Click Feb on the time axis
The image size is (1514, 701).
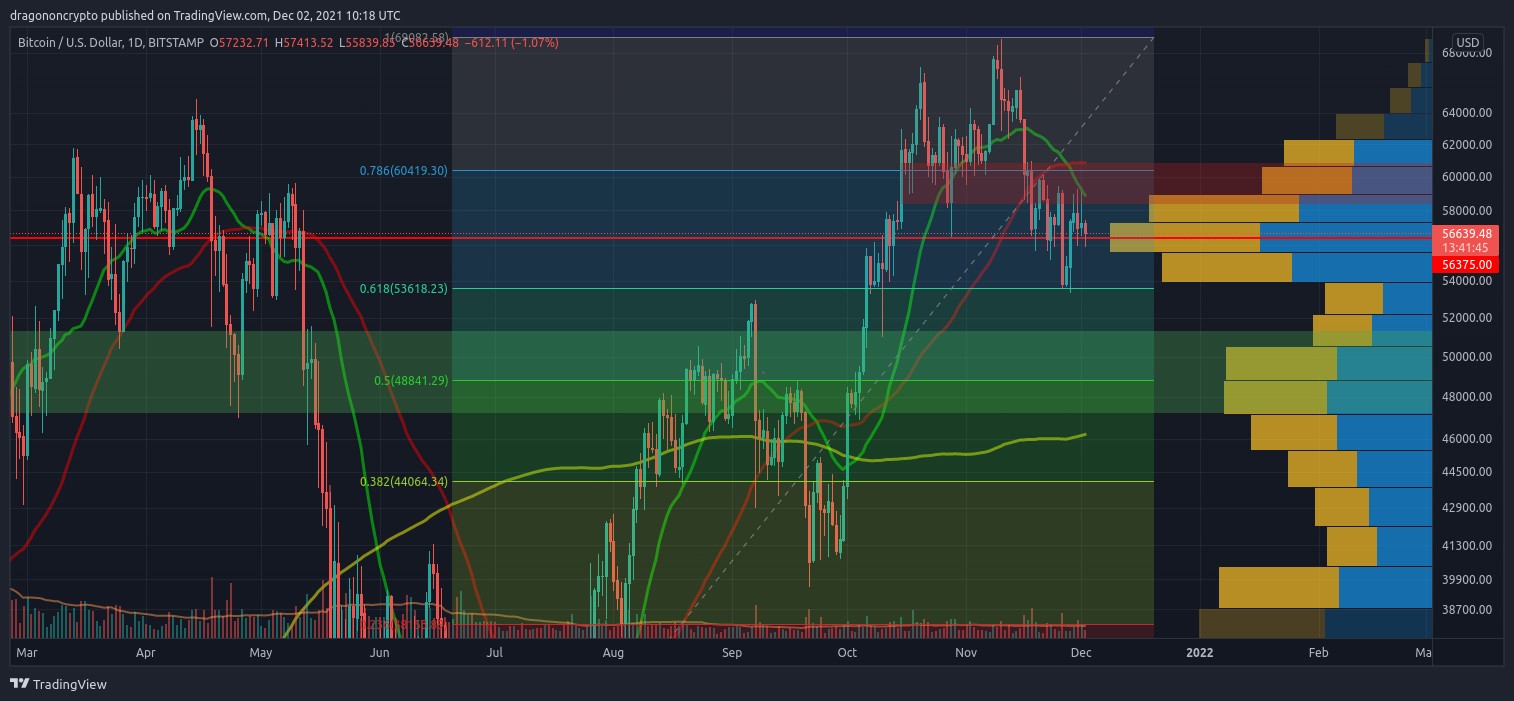(x=1318, y=653)
